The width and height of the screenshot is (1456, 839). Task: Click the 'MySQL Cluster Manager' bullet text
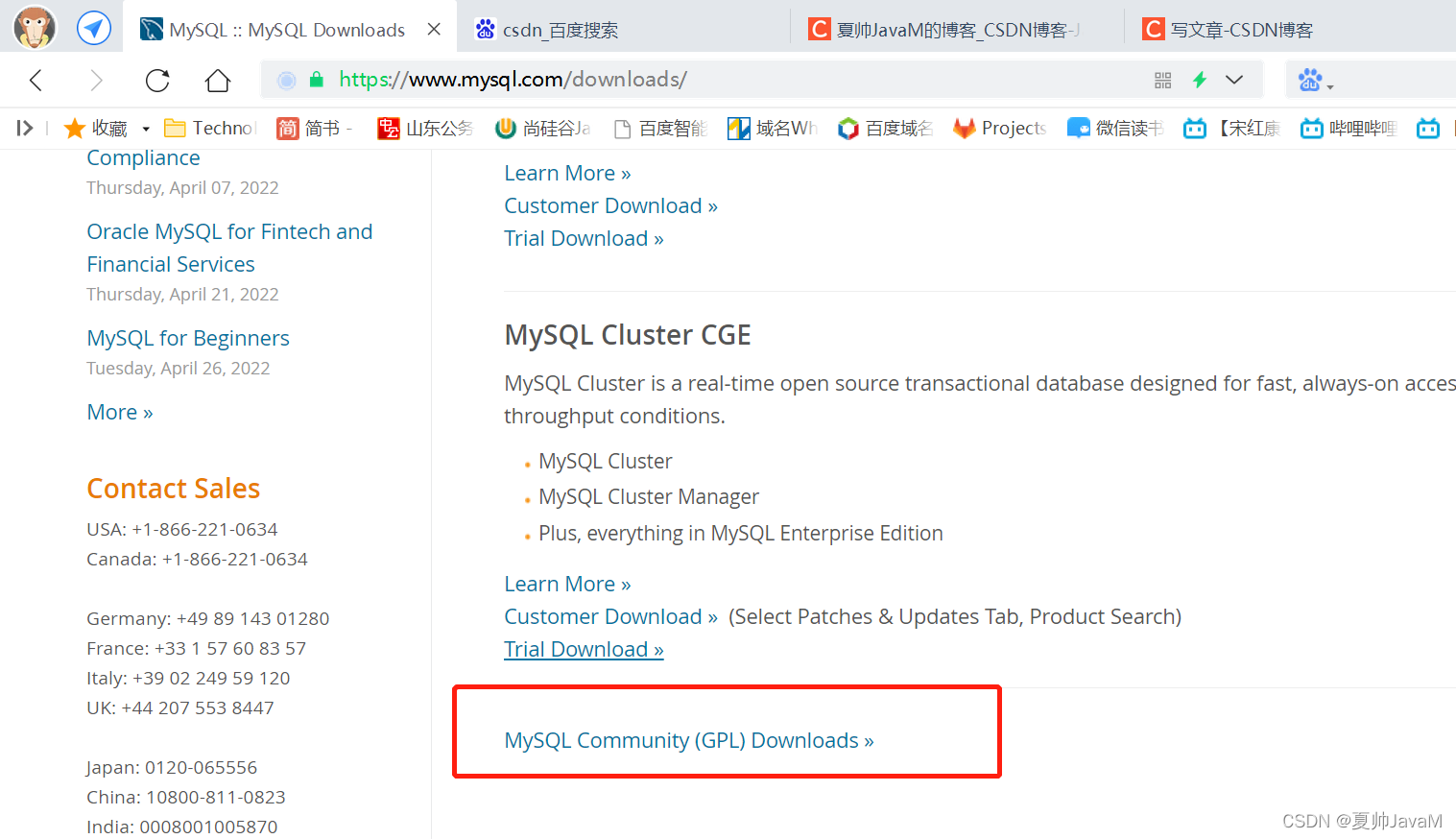click(649, 496)
